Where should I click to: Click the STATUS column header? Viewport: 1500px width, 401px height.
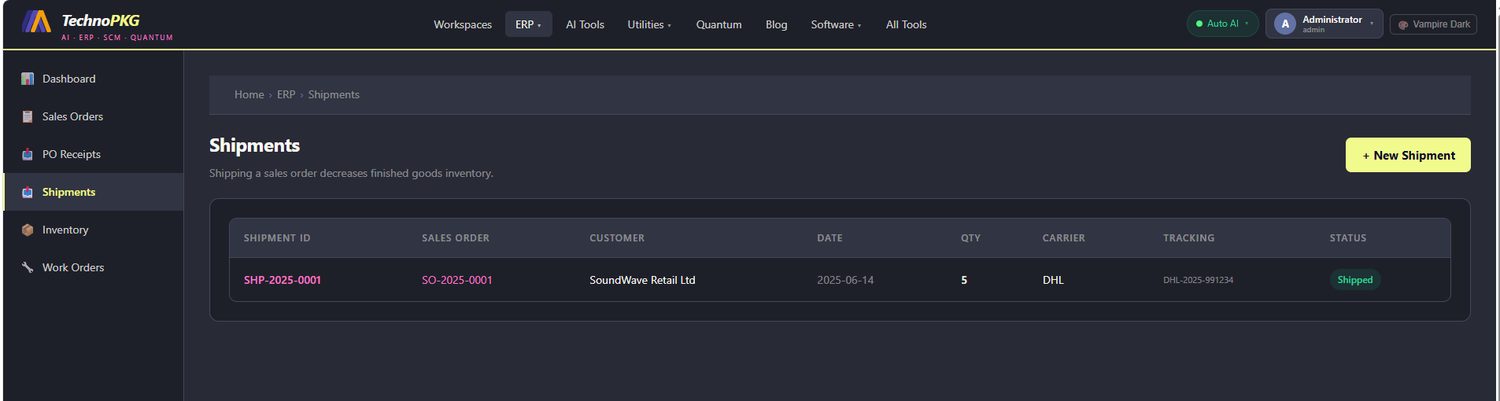1348,238
